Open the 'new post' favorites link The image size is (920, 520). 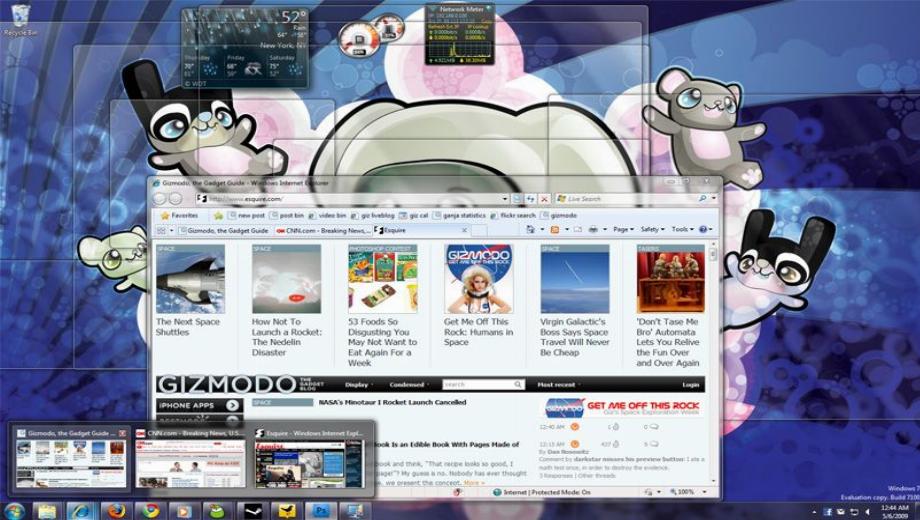245,215
